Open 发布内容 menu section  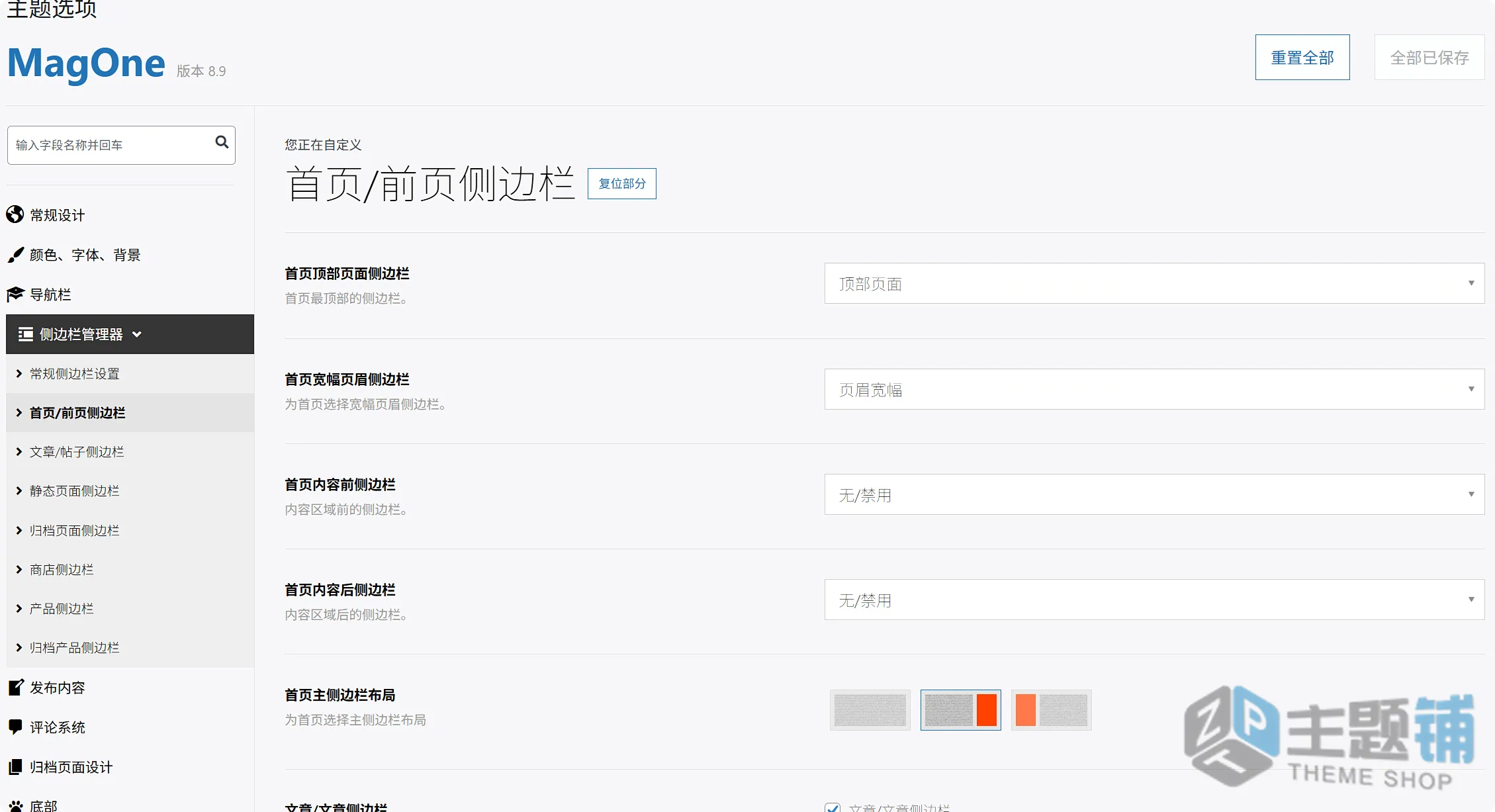click(57, 688)
